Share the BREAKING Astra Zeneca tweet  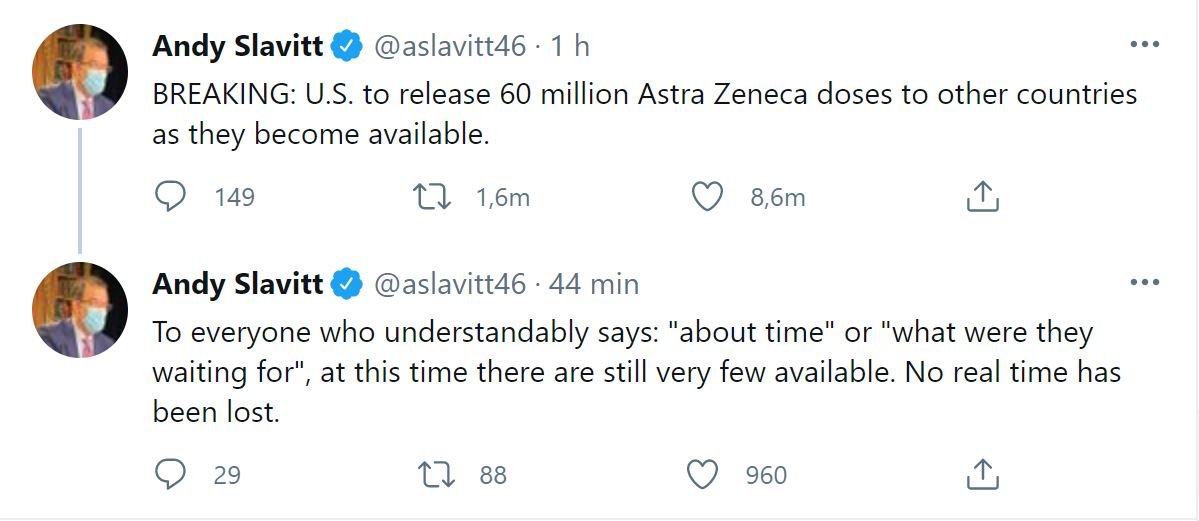pos(983,197)
